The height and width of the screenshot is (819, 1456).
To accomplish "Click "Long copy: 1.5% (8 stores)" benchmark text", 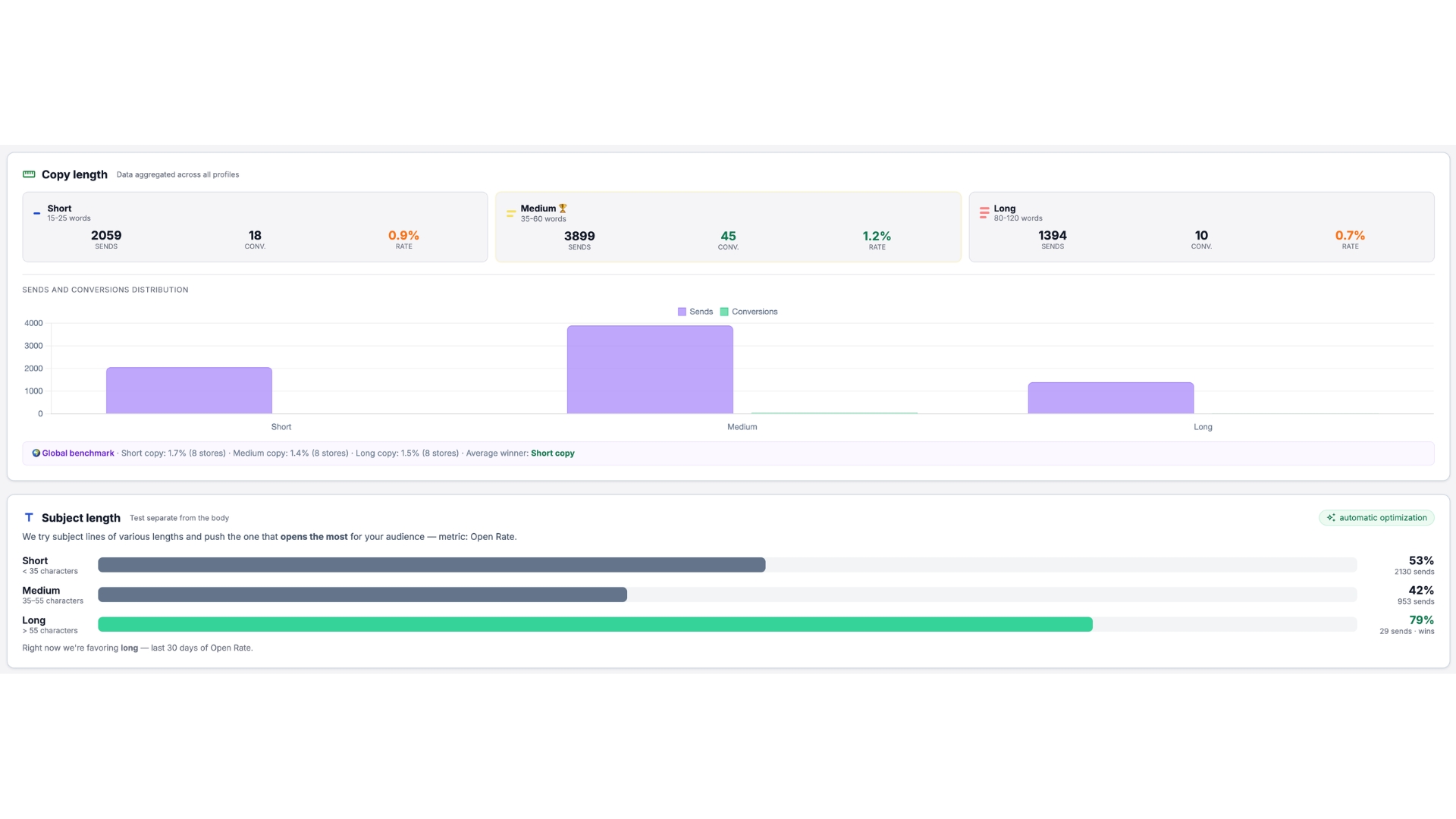I will click(x=407, y=453).
